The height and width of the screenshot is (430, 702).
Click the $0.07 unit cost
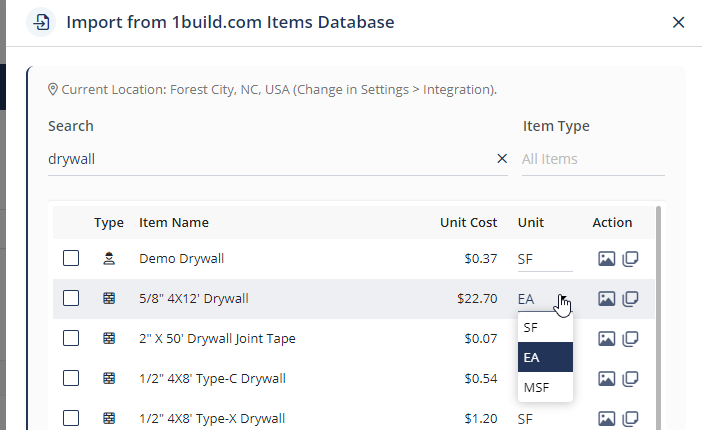pyautogui.click(x=480, y=338)
